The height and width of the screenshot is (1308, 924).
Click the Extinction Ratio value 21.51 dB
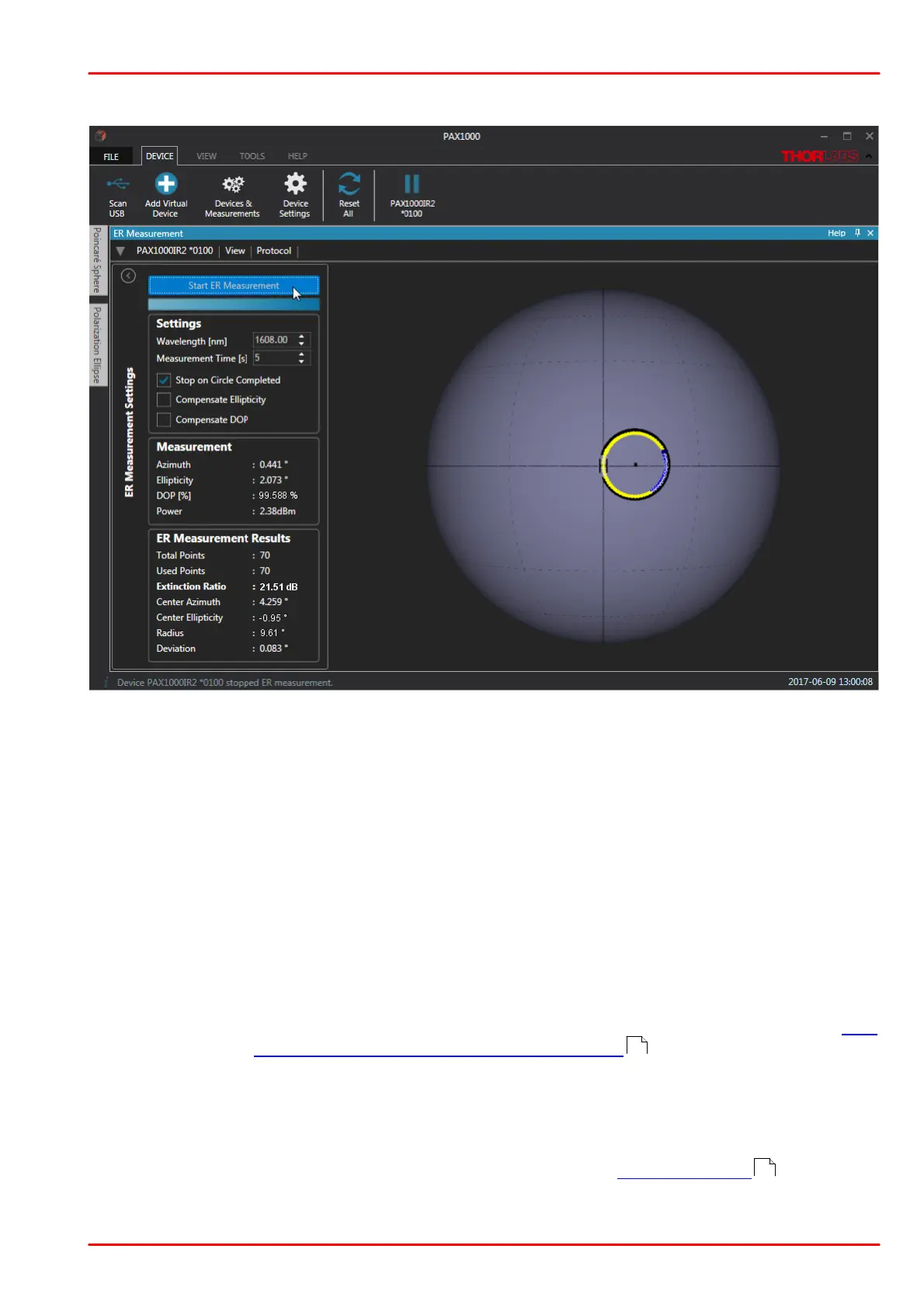(x=279, y=587)
